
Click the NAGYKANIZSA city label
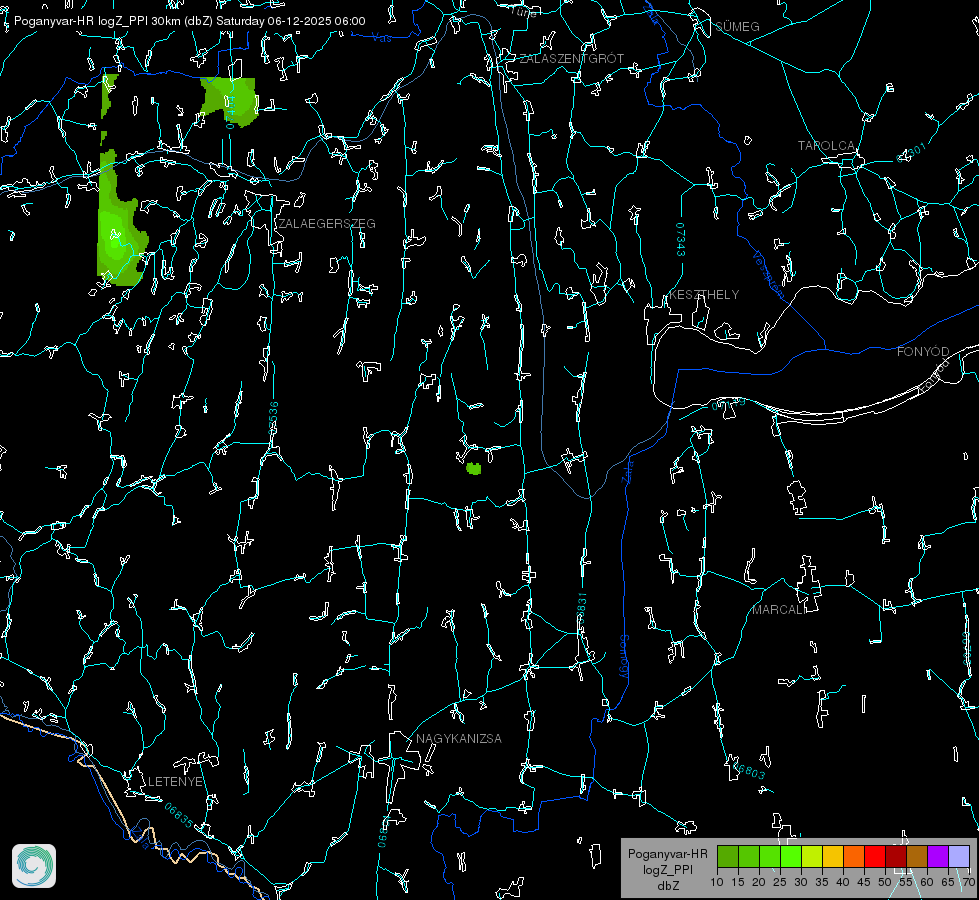pyautogui.click(x=459, y=739)
